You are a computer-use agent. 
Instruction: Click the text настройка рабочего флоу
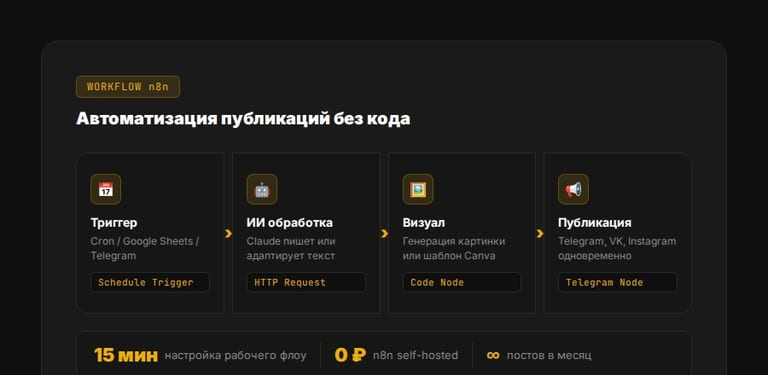point(236,355)
